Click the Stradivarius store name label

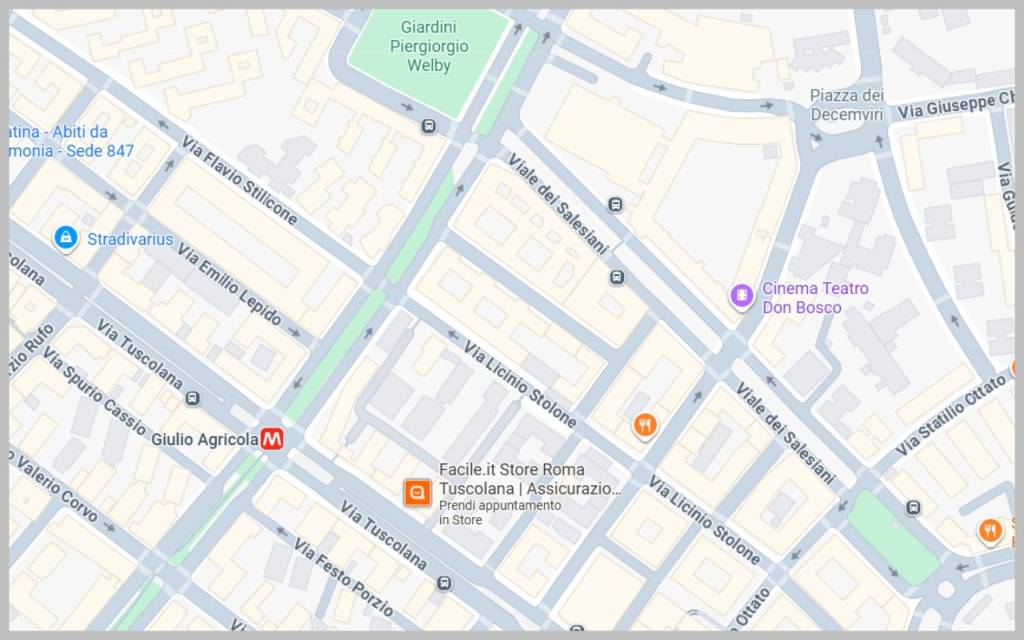click(x=131, y=239)
